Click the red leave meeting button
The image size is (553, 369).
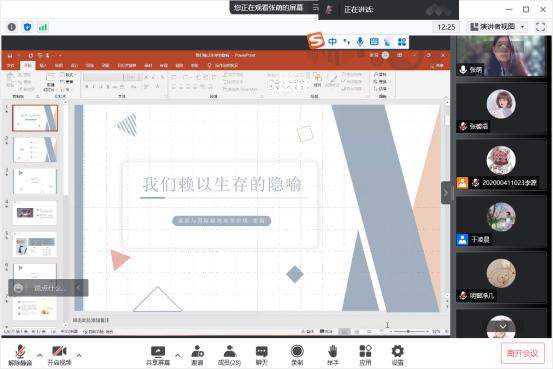(x=522, y=353)
